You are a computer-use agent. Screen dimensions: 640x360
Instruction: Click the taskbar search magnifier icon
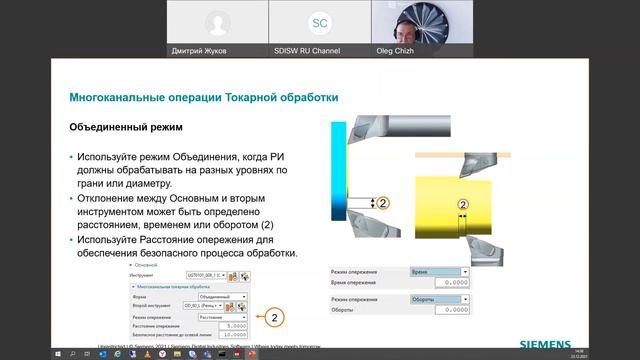click(x=73, y=354)
